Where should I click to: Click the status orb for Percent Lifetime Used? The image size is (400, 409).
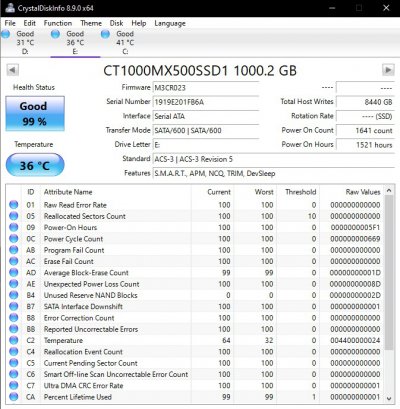pos(14,397)
